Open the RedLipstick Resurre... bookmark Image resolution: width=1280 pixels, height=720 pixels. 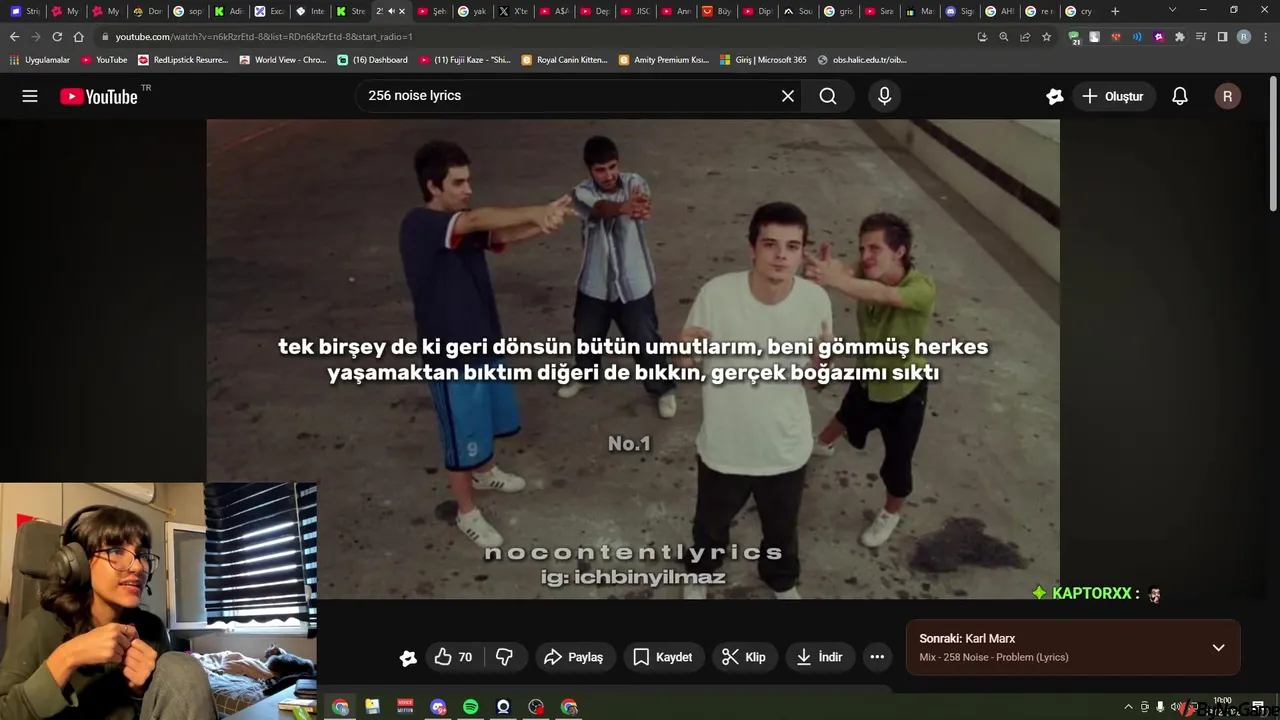click(x=183, y=60)
